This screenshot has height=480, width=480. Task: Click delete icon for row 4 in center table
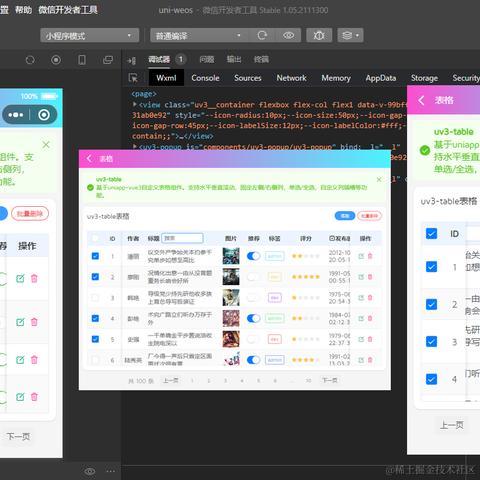pos(370,318)
